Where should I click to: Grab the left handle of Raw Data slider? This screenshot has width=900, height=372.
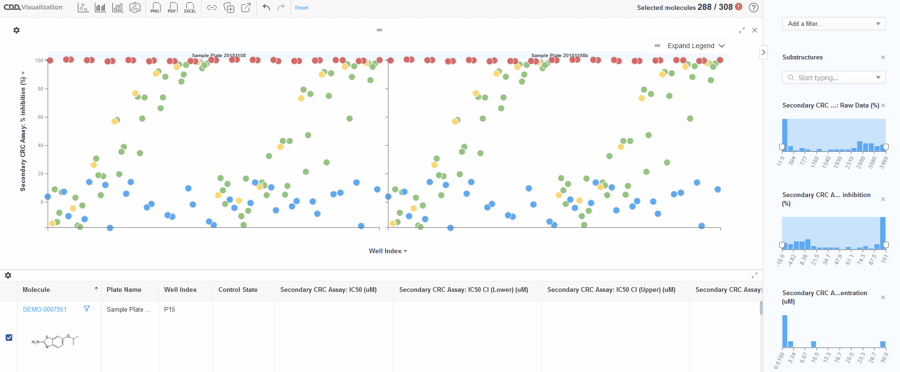pos(782,146)
